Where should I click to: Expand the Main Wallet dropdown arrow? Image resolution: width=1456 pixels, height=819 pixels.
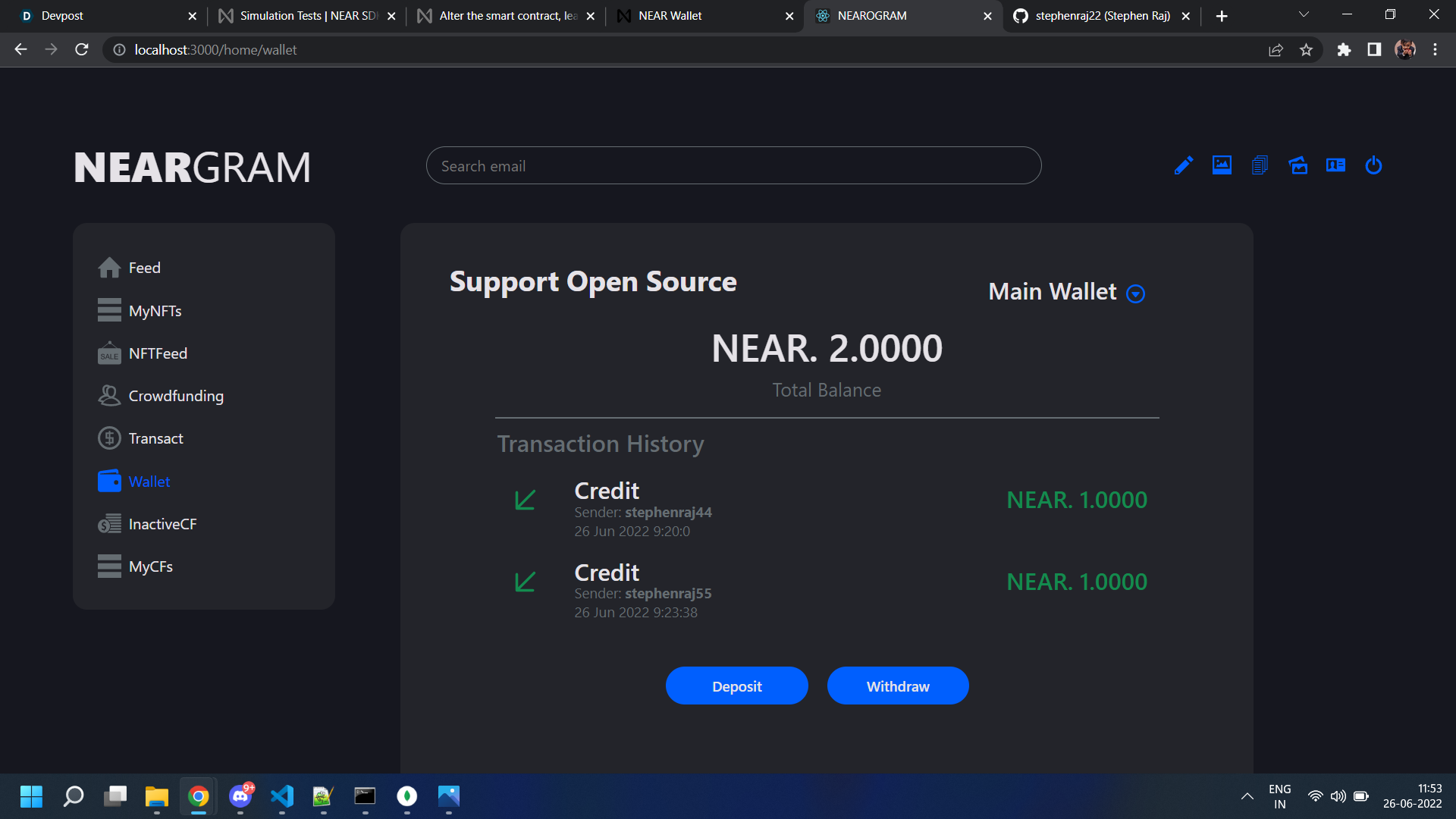(1135, 293)
